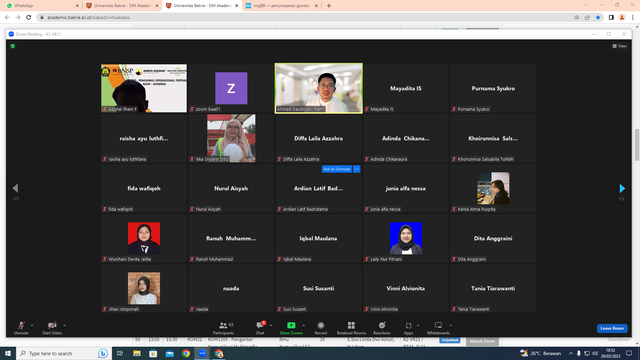Go to next page of participants
The height and width of the screenshot is (360, 640).
tap(622, 188)
